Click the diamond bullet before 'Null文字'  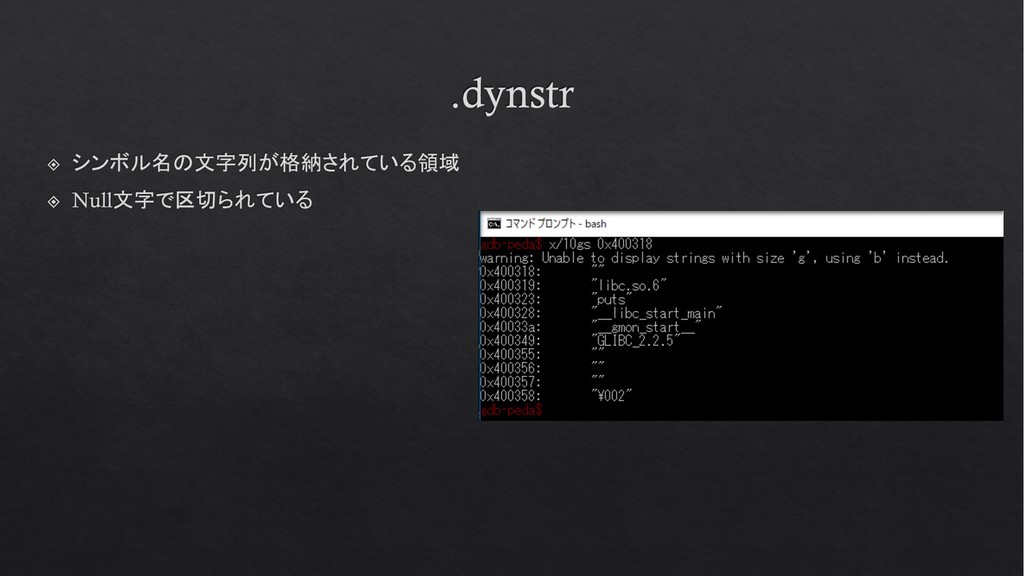tap(54, 201)
